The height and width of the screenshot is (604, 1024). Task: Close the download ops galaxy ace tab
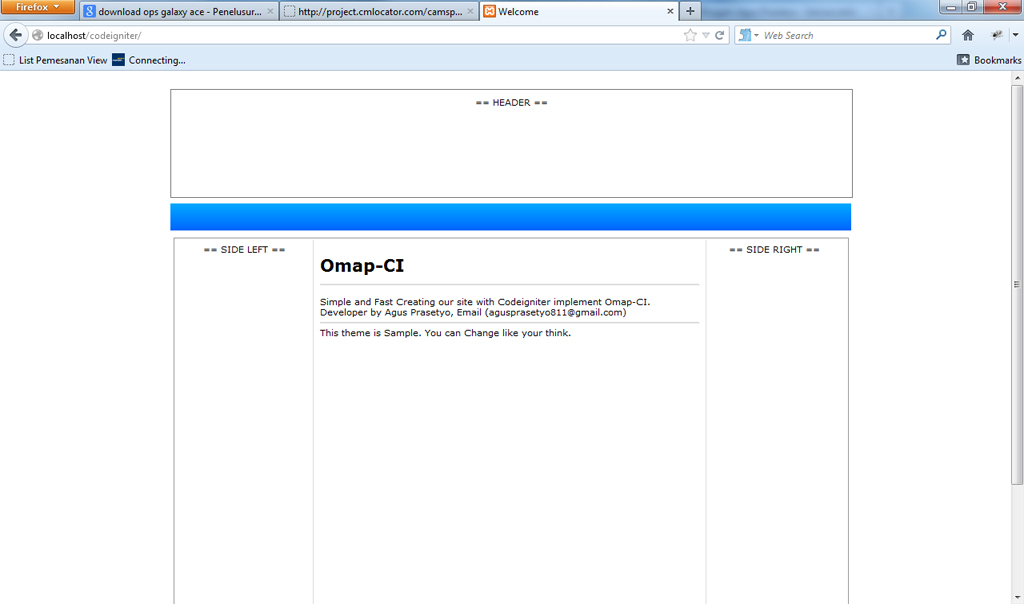click(x=270, y=11)
